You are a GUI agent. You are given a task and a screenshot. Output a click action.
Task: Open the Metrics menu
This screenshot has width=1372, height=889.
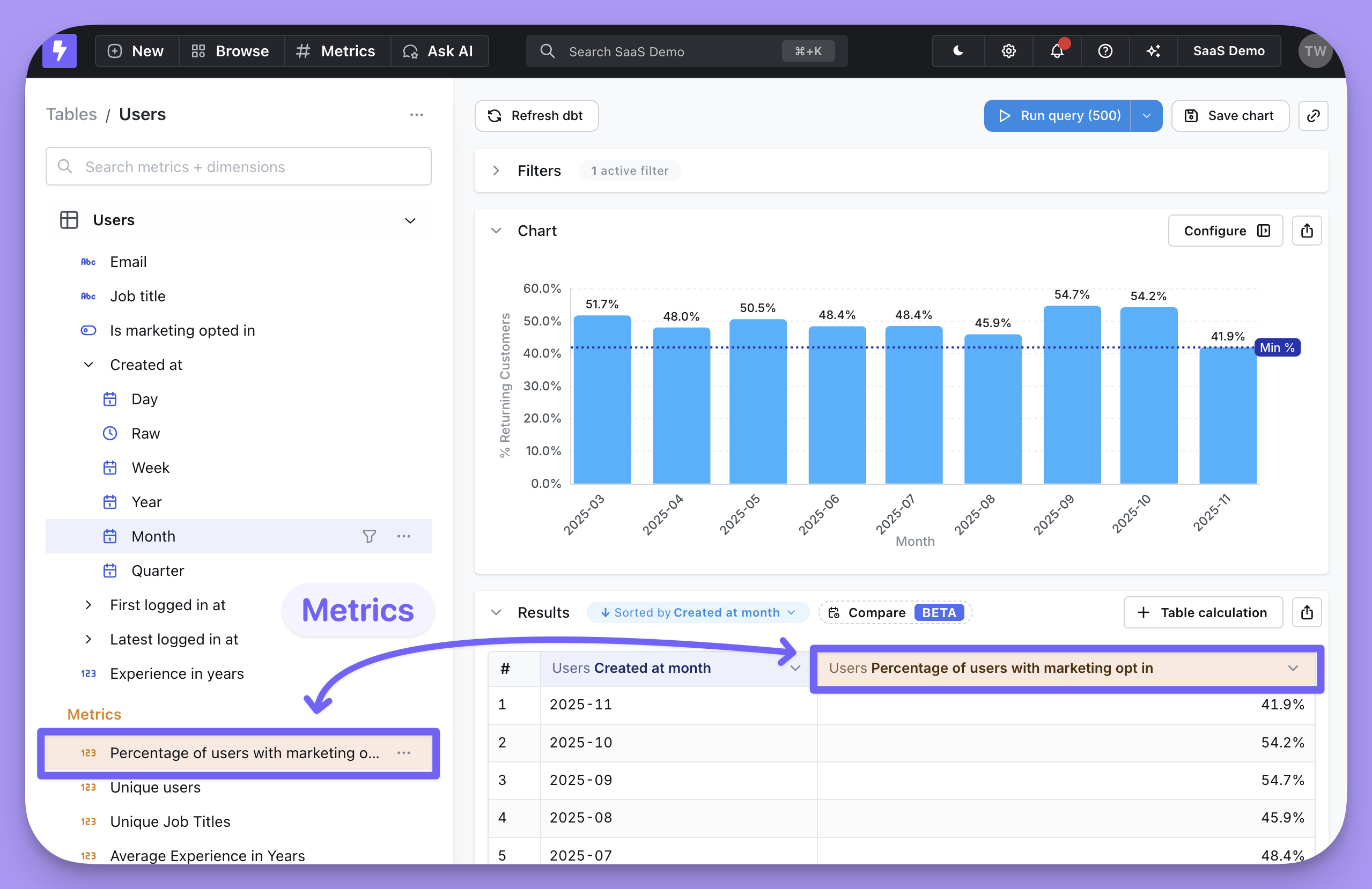pyautogui.click(x=336, y=51)
